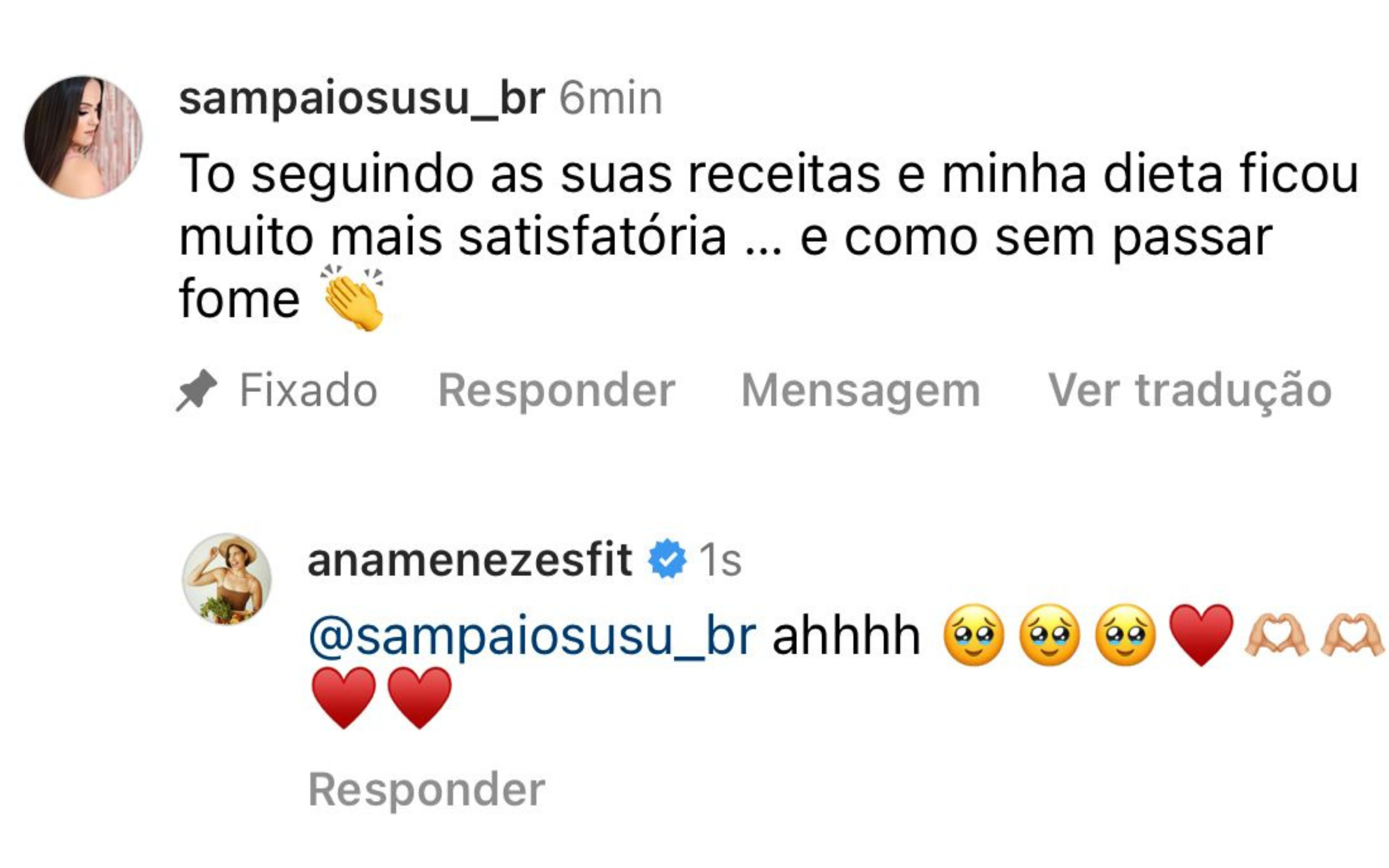1389x868 pixels.
Task: Open anamenezesfit's profile picture
Action: (x=227, y=579)
